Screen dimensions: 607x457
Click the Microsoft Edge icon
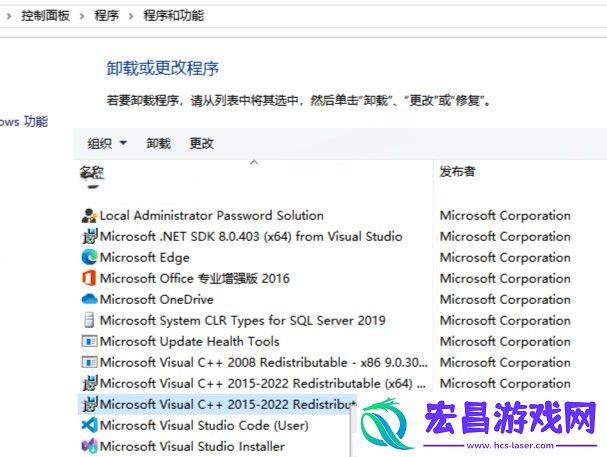(x=89, y=257)
